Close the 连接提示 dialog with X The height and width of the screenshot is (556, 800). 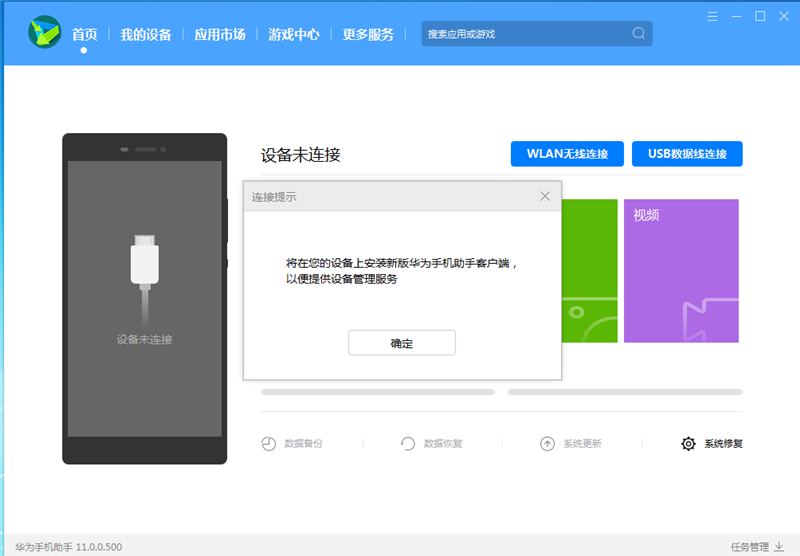click(x=545, y=196)
